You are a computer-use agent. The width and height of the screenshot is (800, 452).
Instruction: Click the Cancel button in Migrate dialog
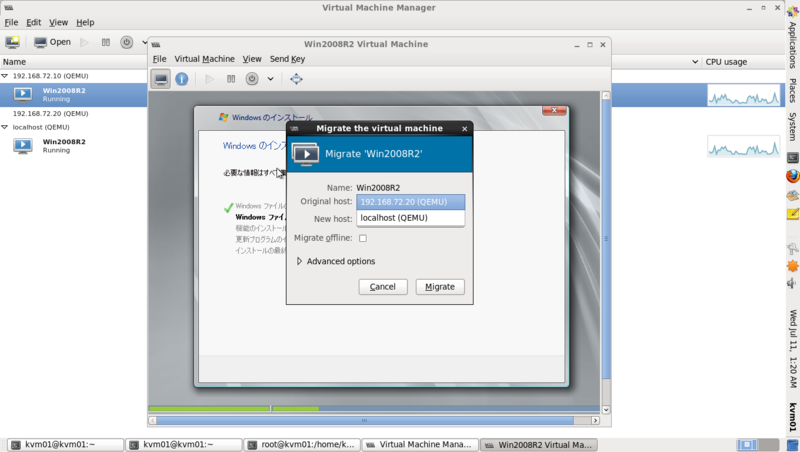point(383,287)
